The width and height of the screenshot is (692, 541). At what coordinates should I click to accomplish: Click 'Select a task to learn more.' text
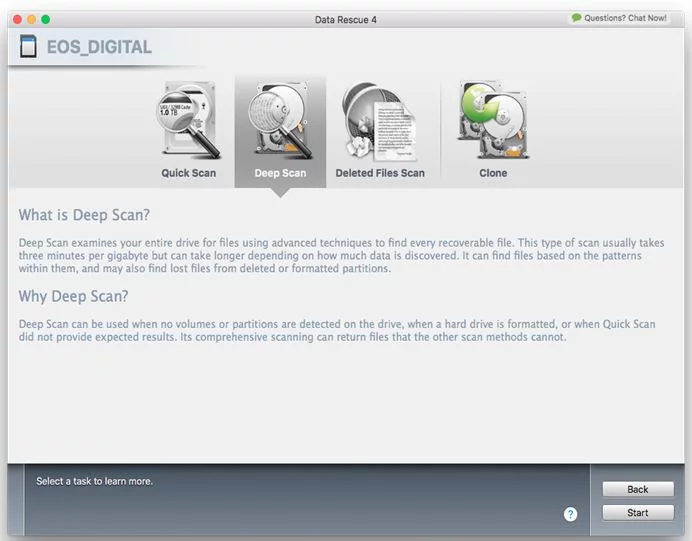click(94, 481)
